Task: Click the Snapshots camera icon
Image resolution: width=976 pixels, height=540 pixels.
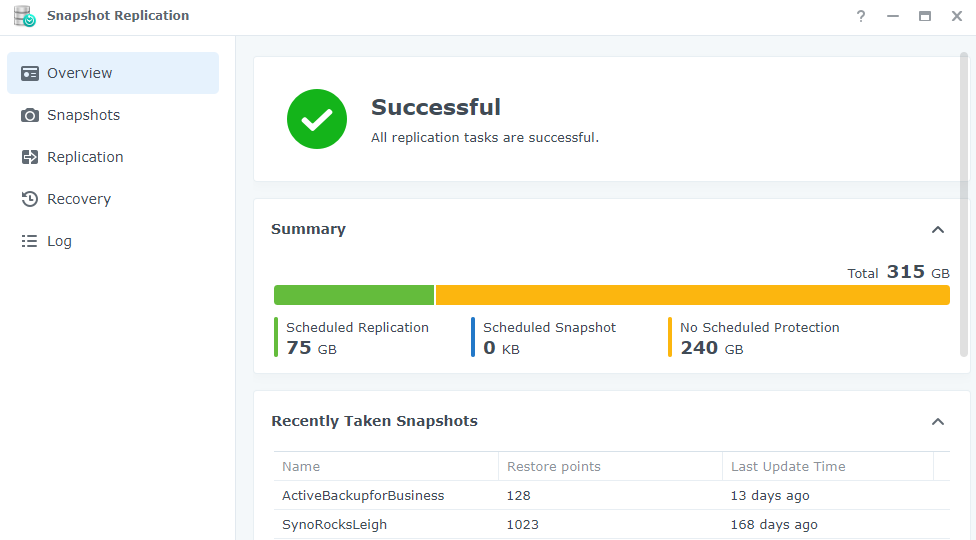Action: pyautogui.click(x=29, y=115)
